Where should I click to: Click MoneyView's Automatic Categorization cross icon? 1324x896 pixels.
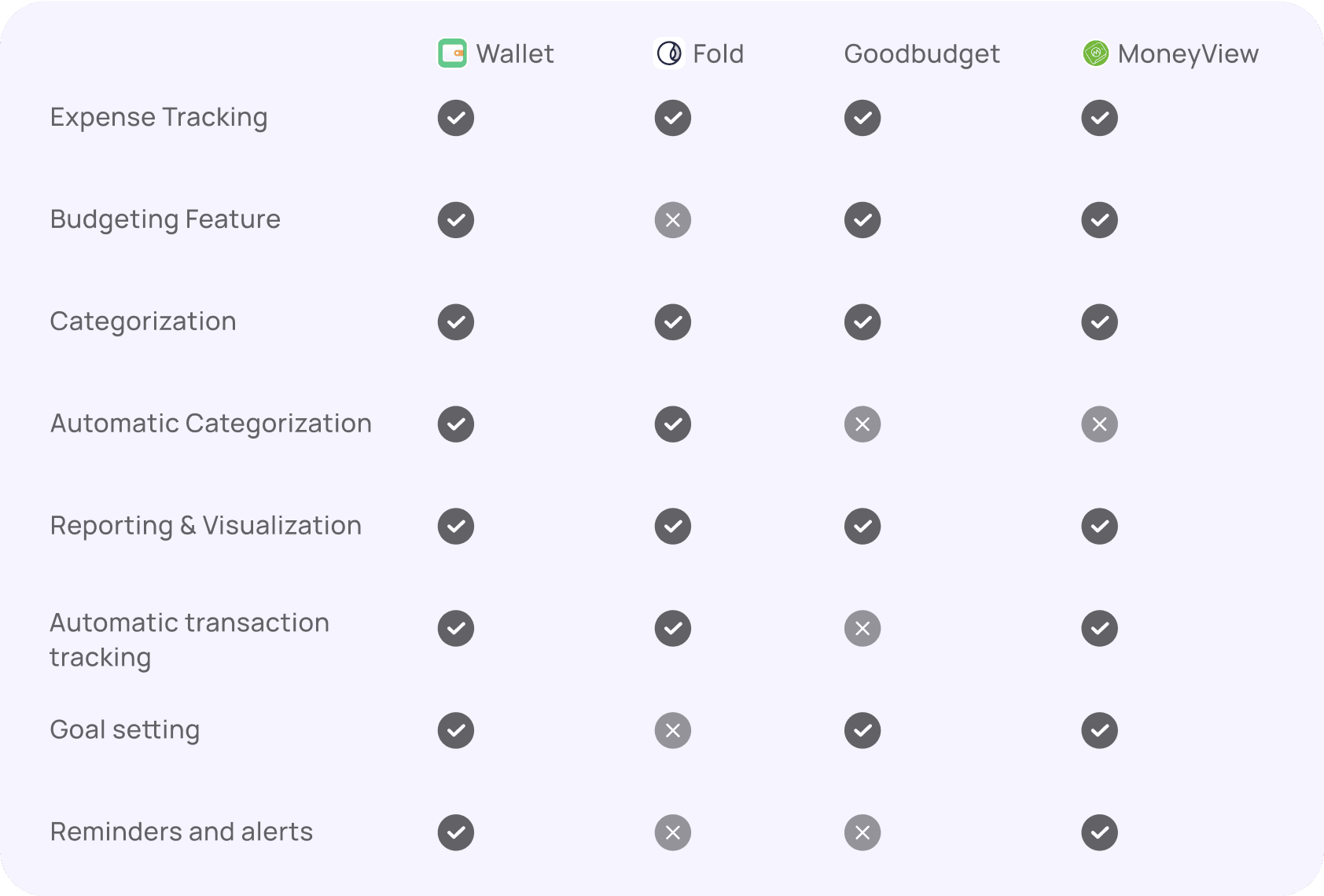[x=1099, y=424]
